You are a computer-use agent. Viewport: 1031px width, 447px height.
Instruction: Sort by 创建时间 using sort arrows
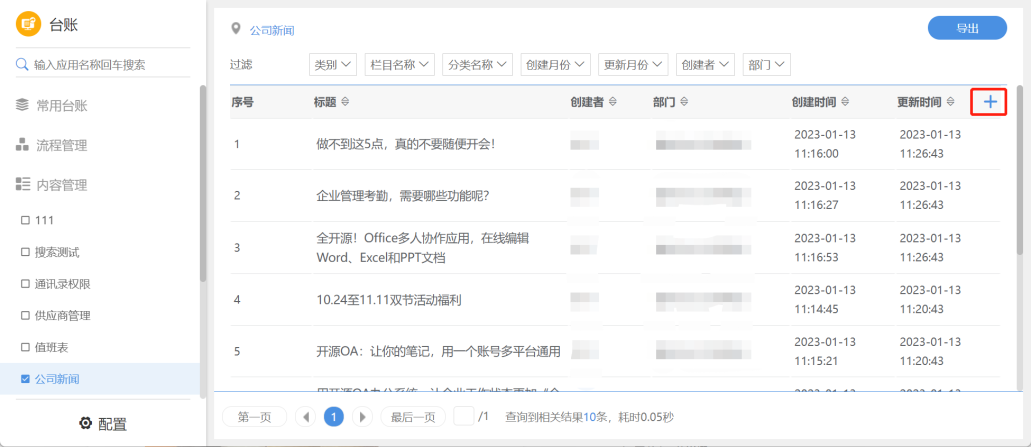(846, 102)
